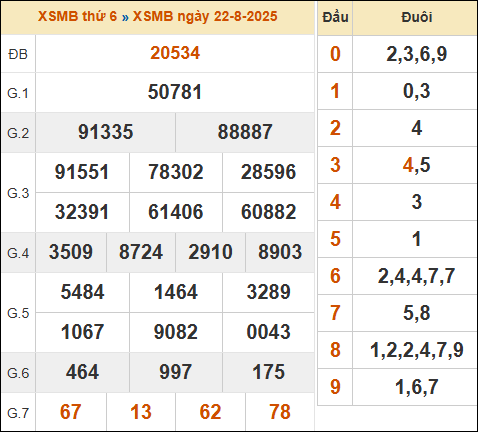Open the 'XSMB thứ 6' link in header

pyautogui.click(x=77, y=16)
